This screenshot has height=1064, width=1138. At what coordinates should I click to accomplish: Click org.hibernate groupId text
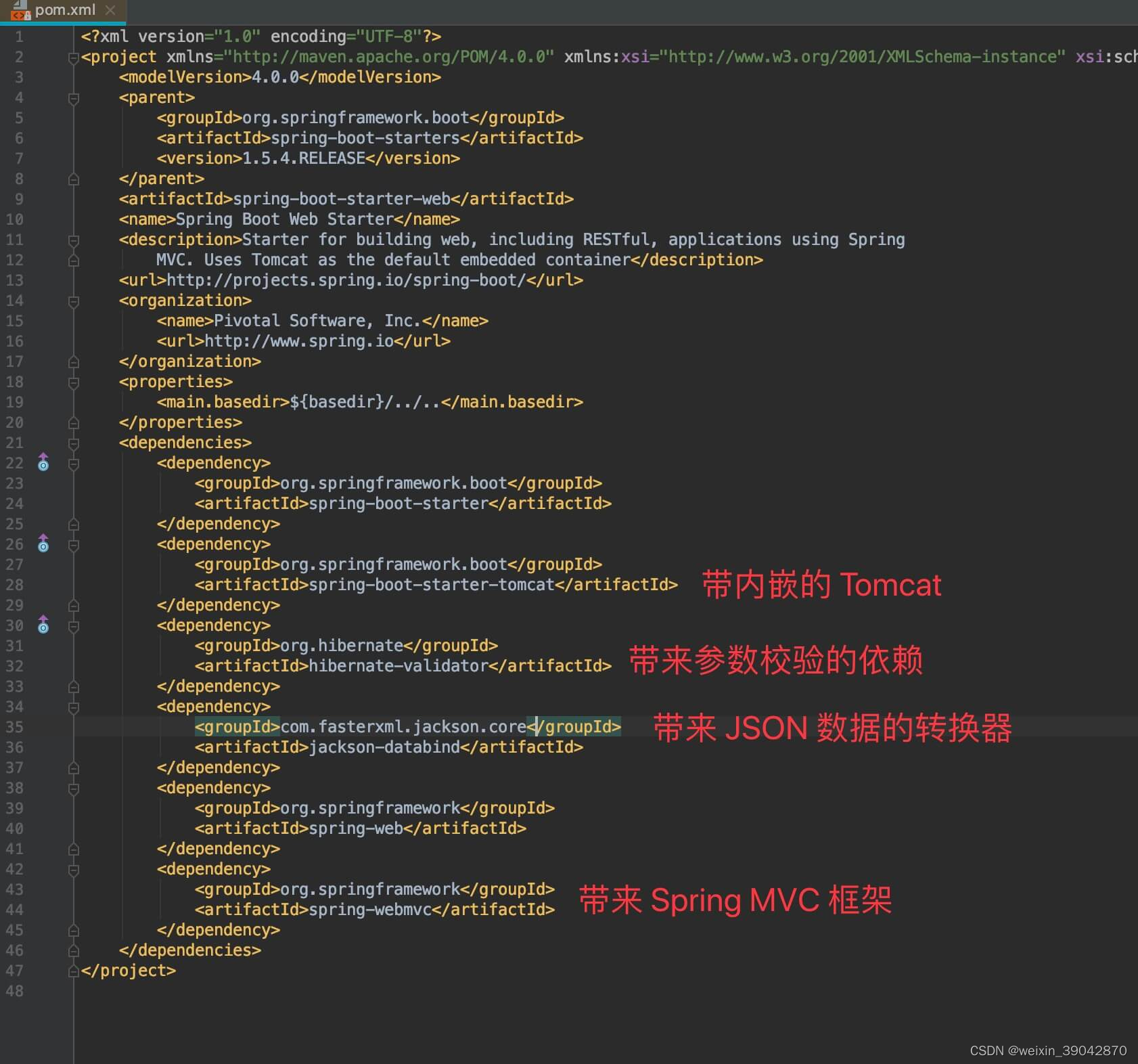click(x=342, y=646)
